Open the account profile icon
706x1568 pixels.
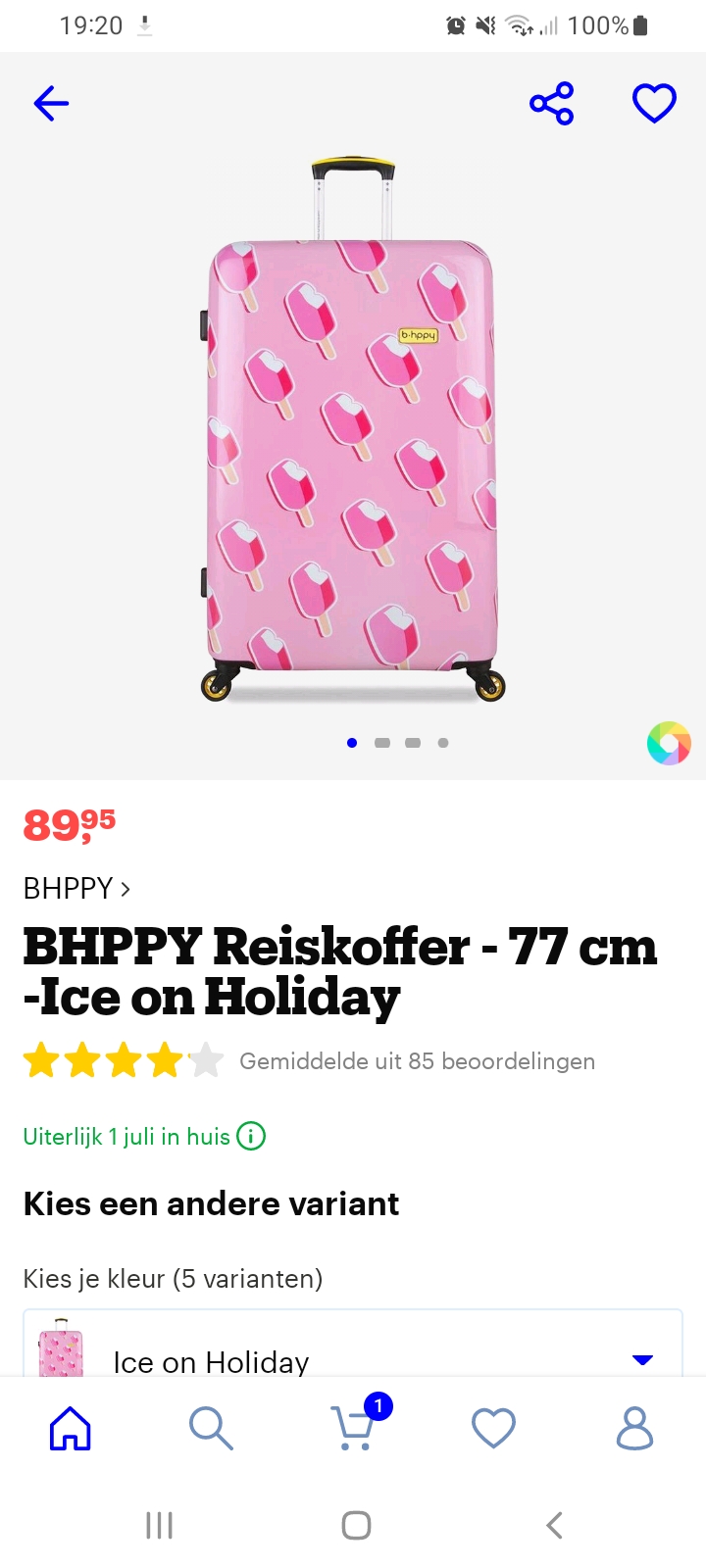[x=634, y=1428]
